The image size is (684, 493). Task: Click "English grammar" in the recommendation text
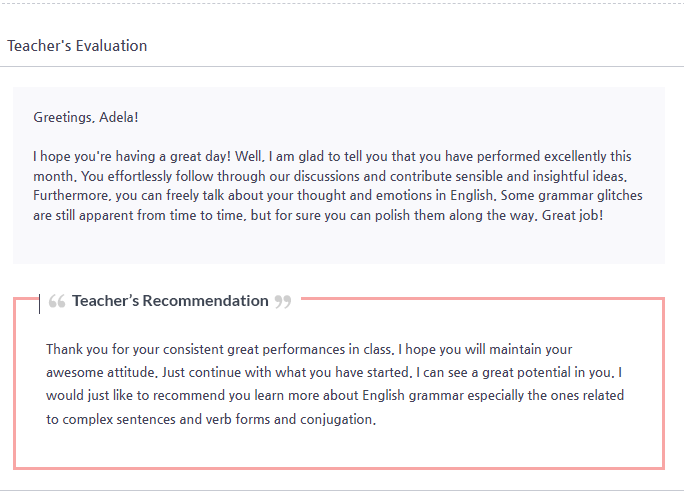[413, 396]
